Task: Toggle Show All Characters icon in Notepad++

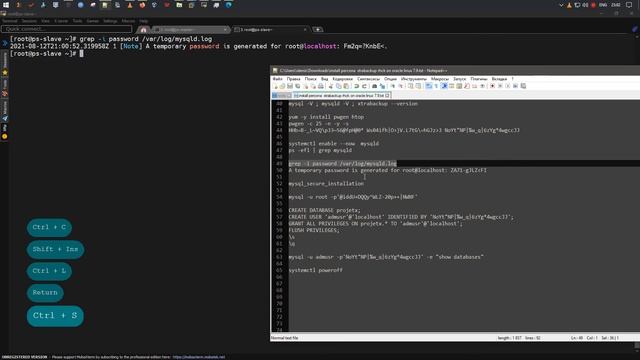Action: click(x=436, y=86)
